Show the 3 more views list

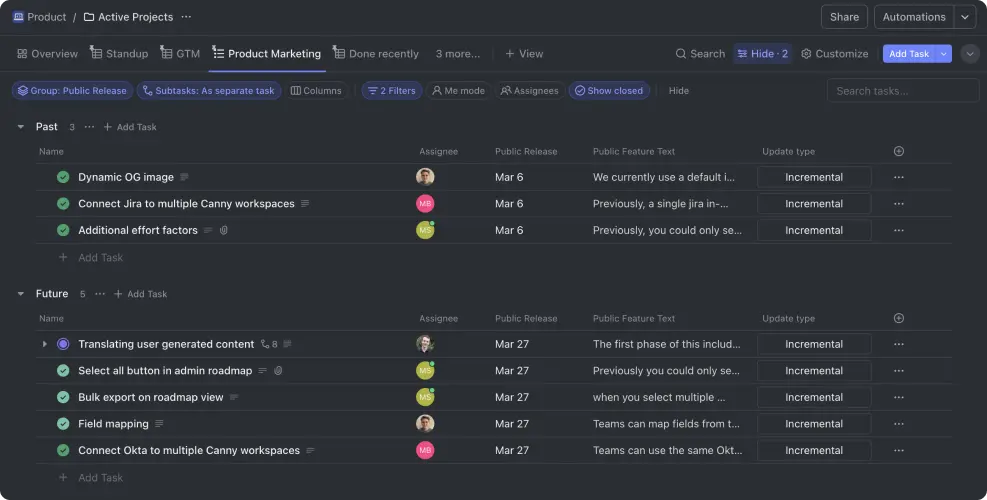(458, 54)
